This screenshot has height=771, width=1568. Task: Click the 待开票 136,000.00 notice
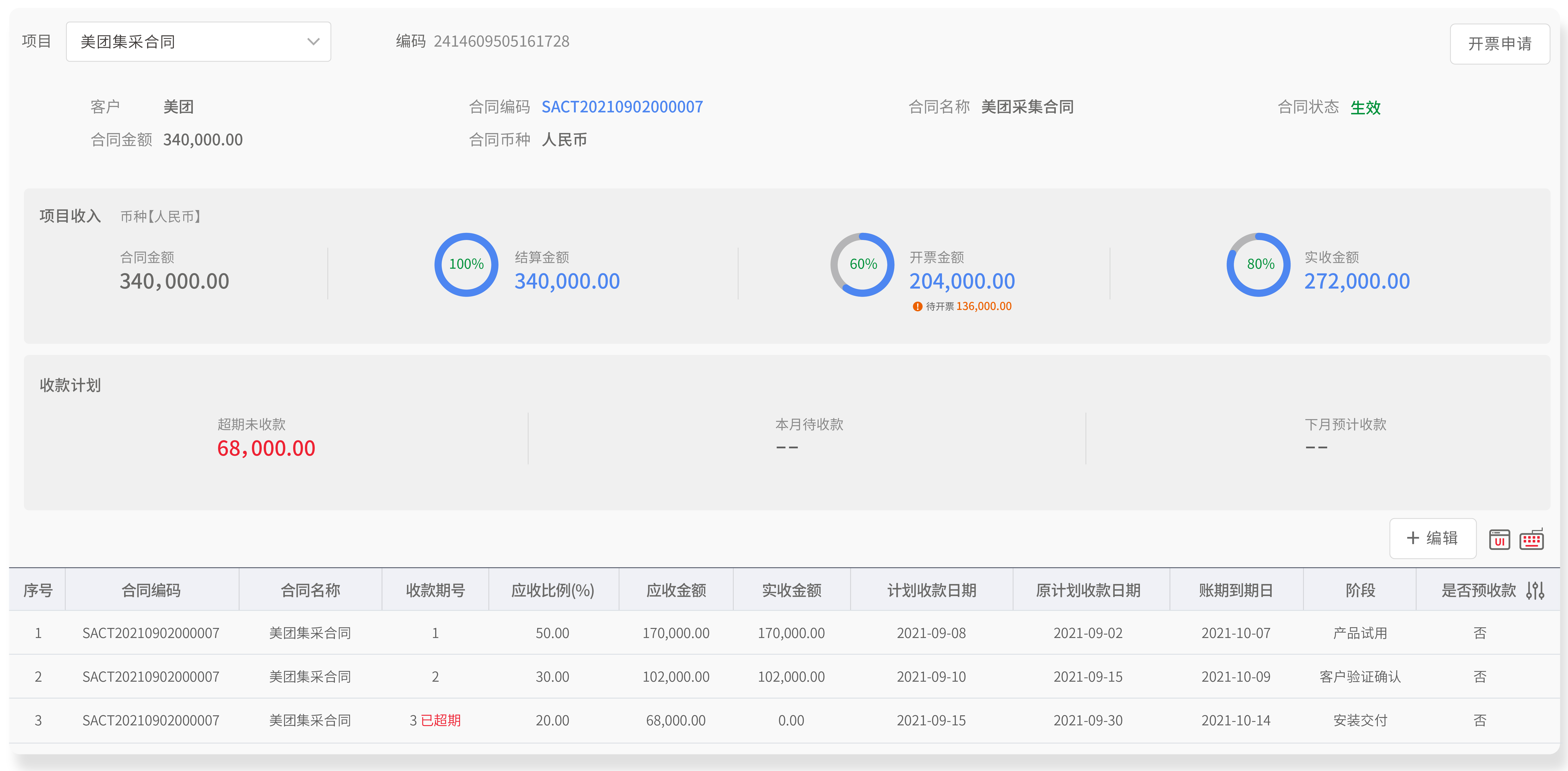(962, 306)
